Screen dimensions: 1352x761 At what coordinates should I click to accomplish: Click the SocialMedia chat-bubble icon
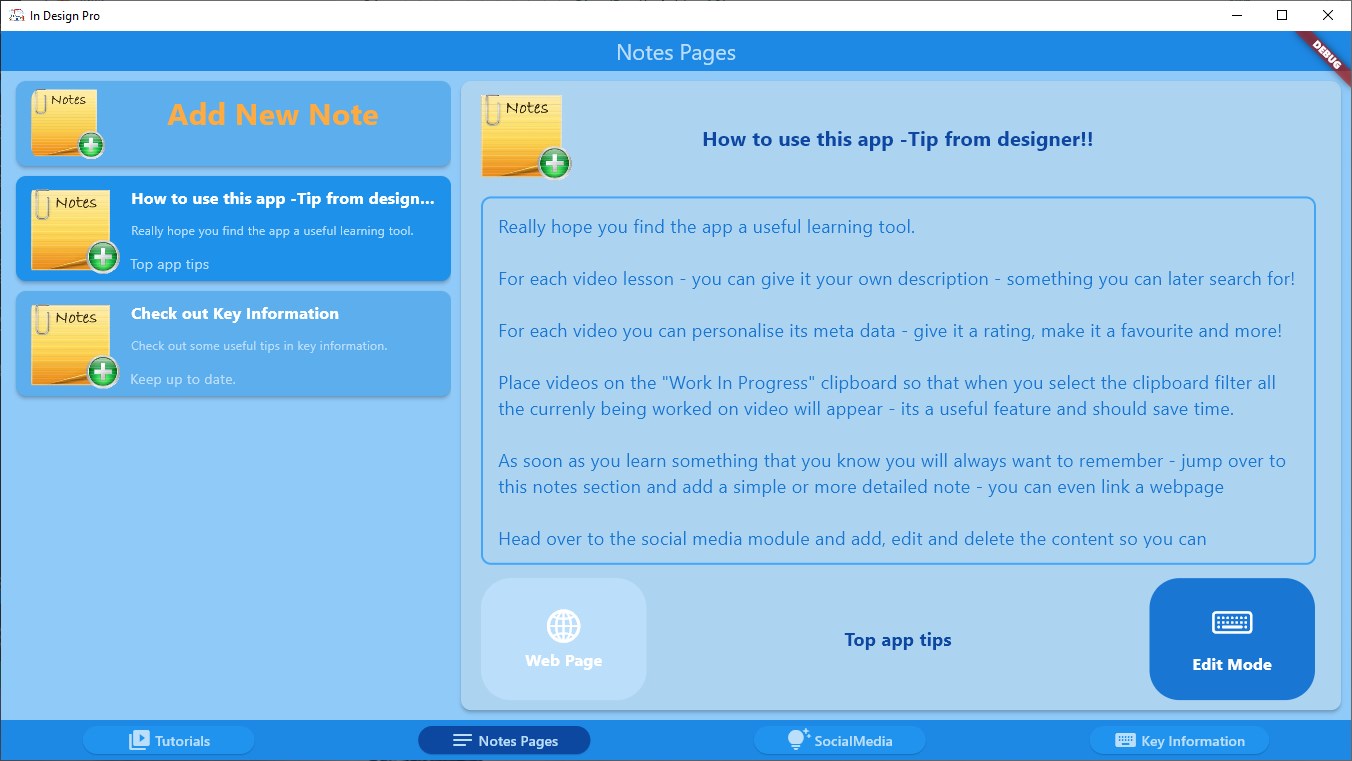point(796,739)
